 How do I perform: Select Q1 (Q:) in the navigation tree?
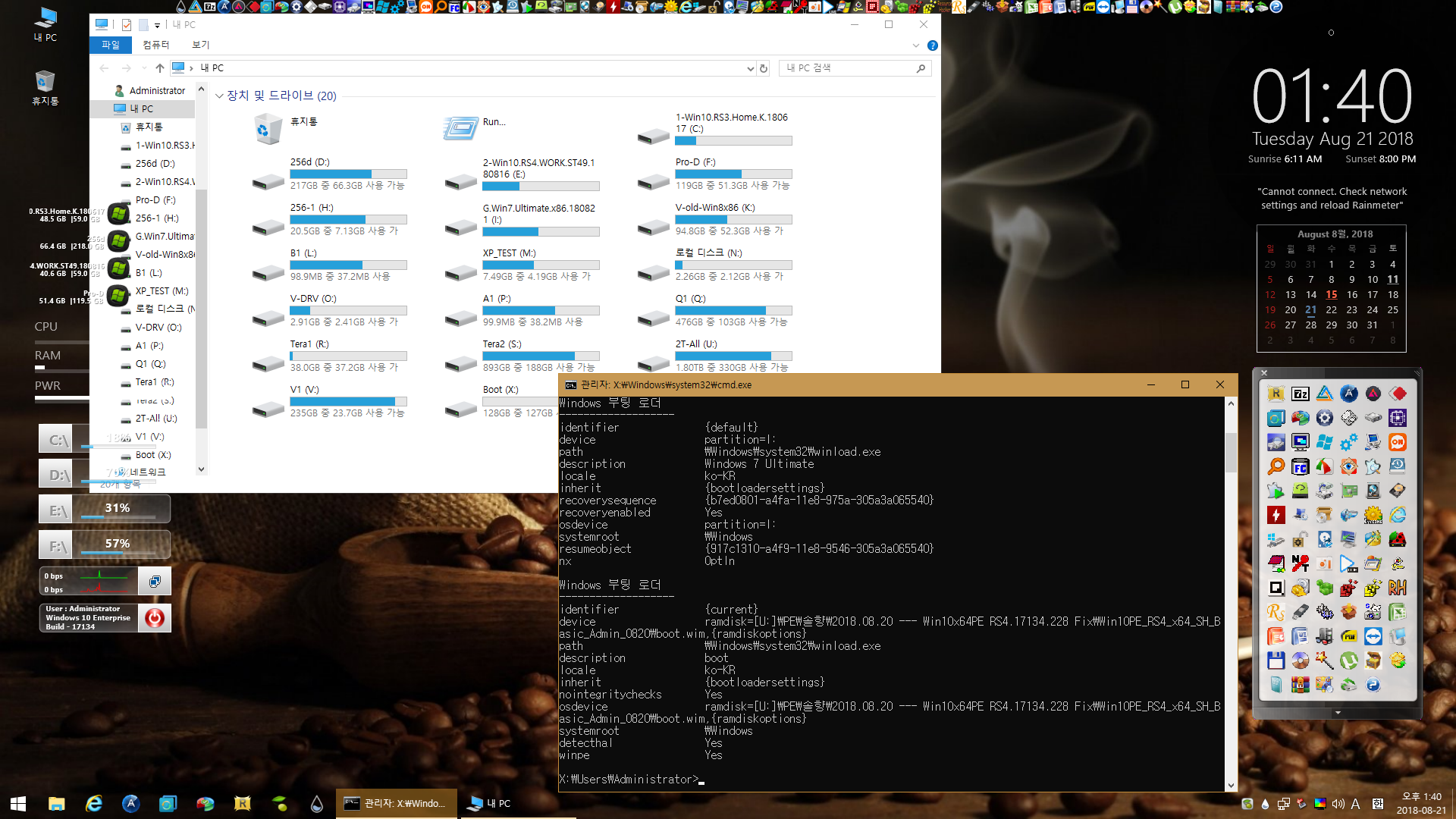pos(150,363)
